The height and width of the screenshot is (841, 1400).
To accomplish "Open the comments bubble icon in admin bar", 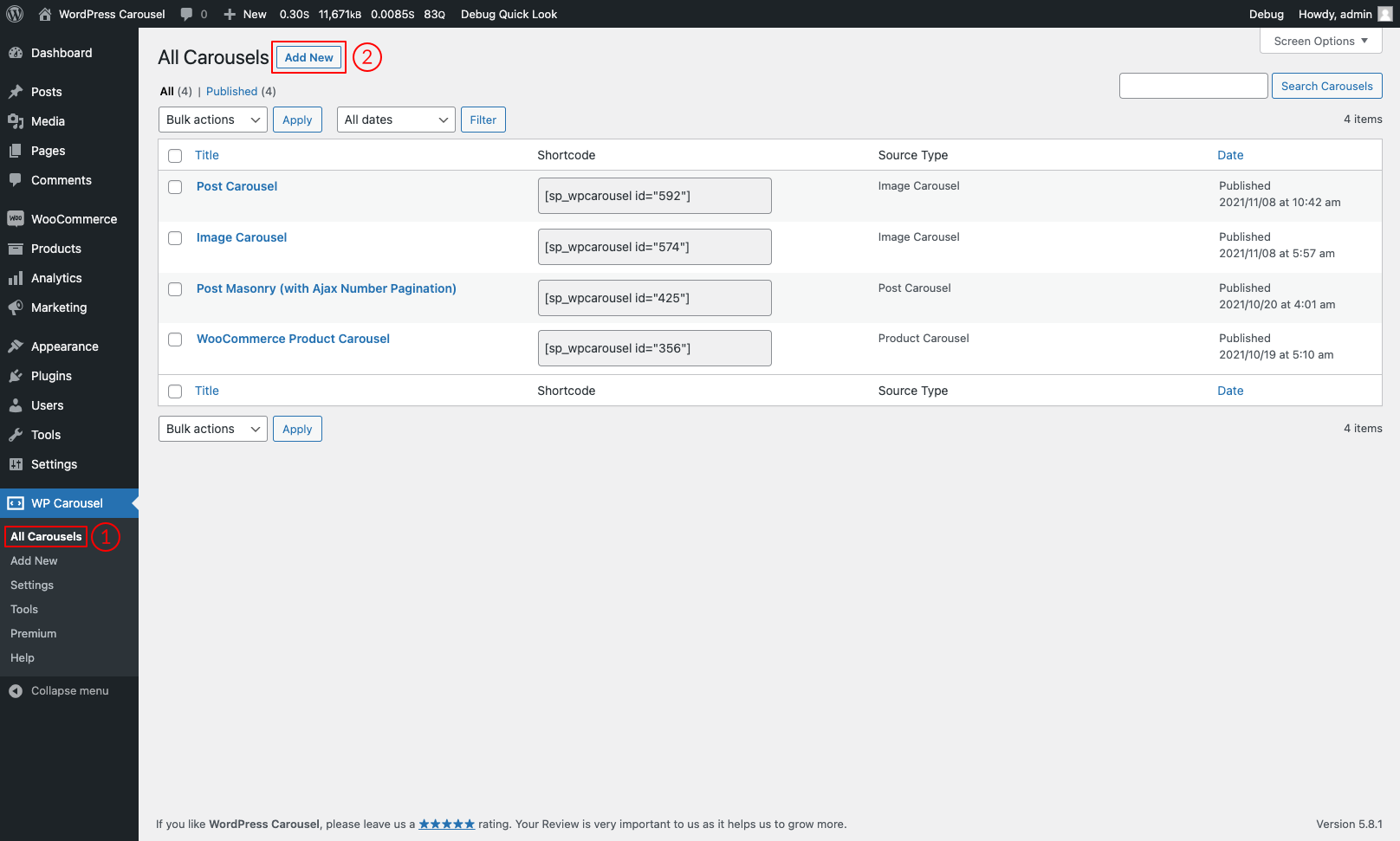I will 186,14.
